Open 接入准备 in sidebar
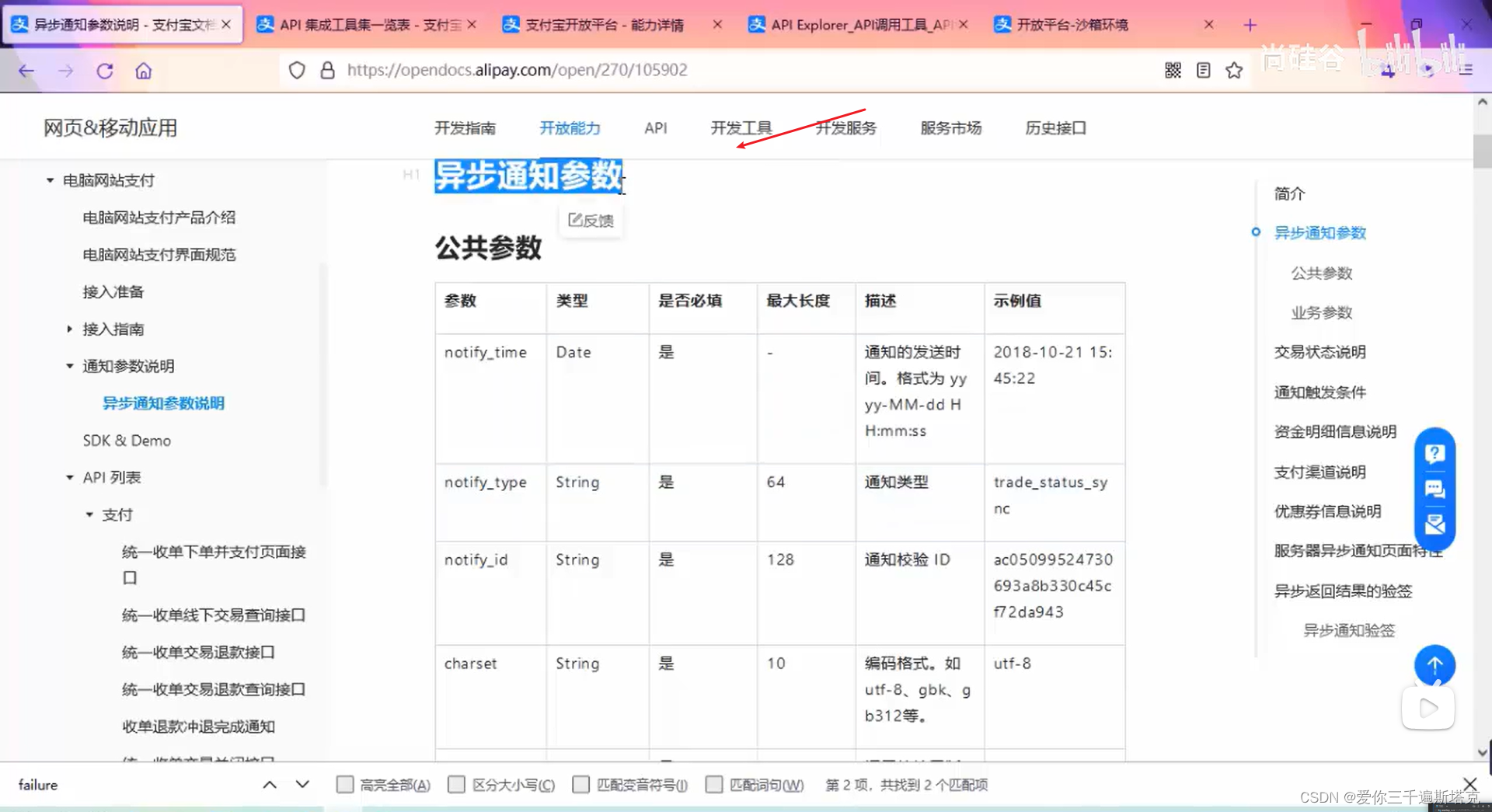Image resolution: width=1492 pixels, height=812 pixels. tap(113, 292)
